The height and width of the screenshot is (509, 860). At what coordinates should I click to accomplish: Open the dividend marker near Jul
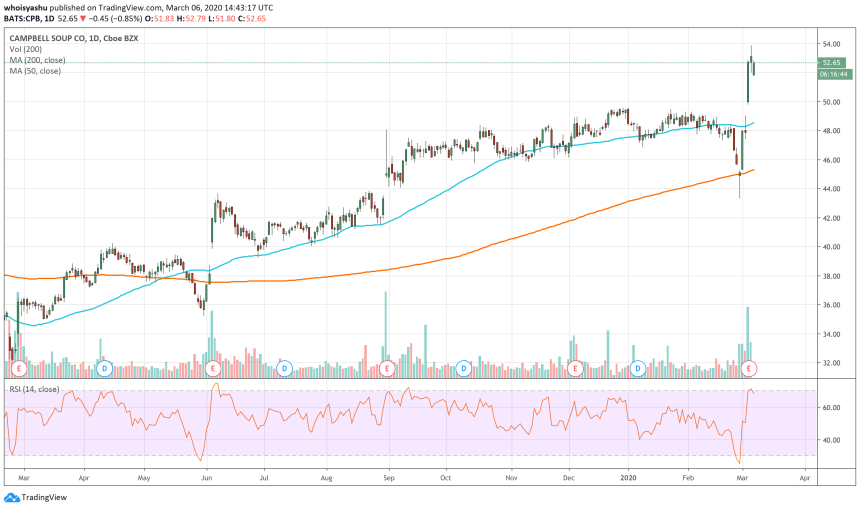pos(284,368)
